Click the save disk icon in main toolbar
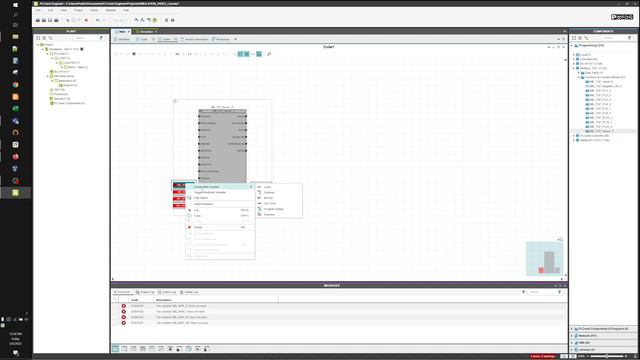 click(50, 20)
